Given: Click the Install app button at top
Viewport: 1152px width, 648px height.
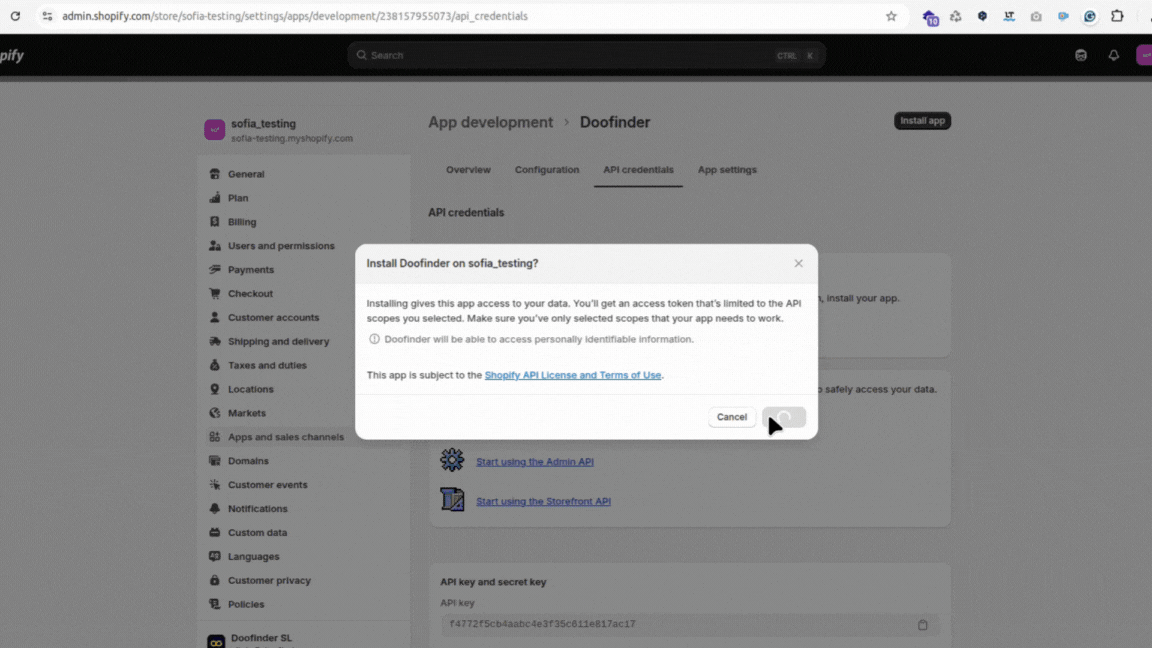Looking at the screenshot, I should point(922,120).
